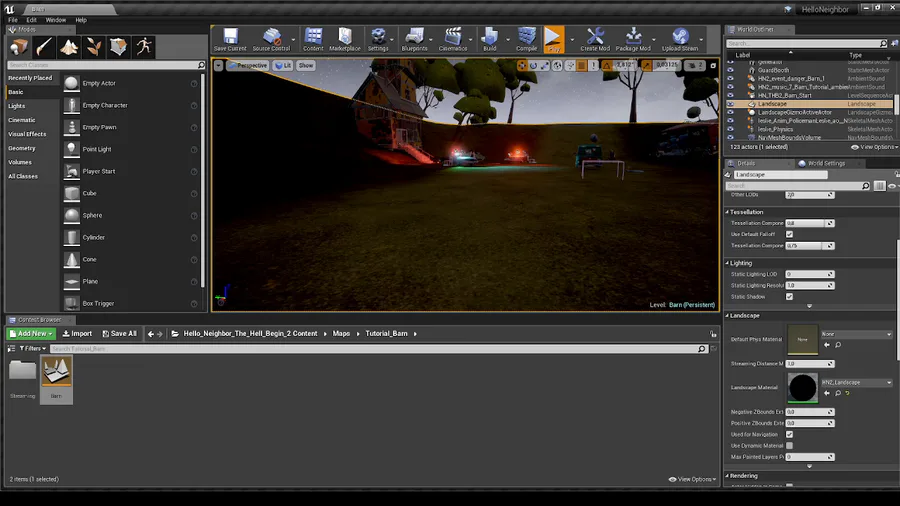Click the Save All button
The height and width of the screenshot is (506, 900).
pyautogui.click(x=119, y=333)
